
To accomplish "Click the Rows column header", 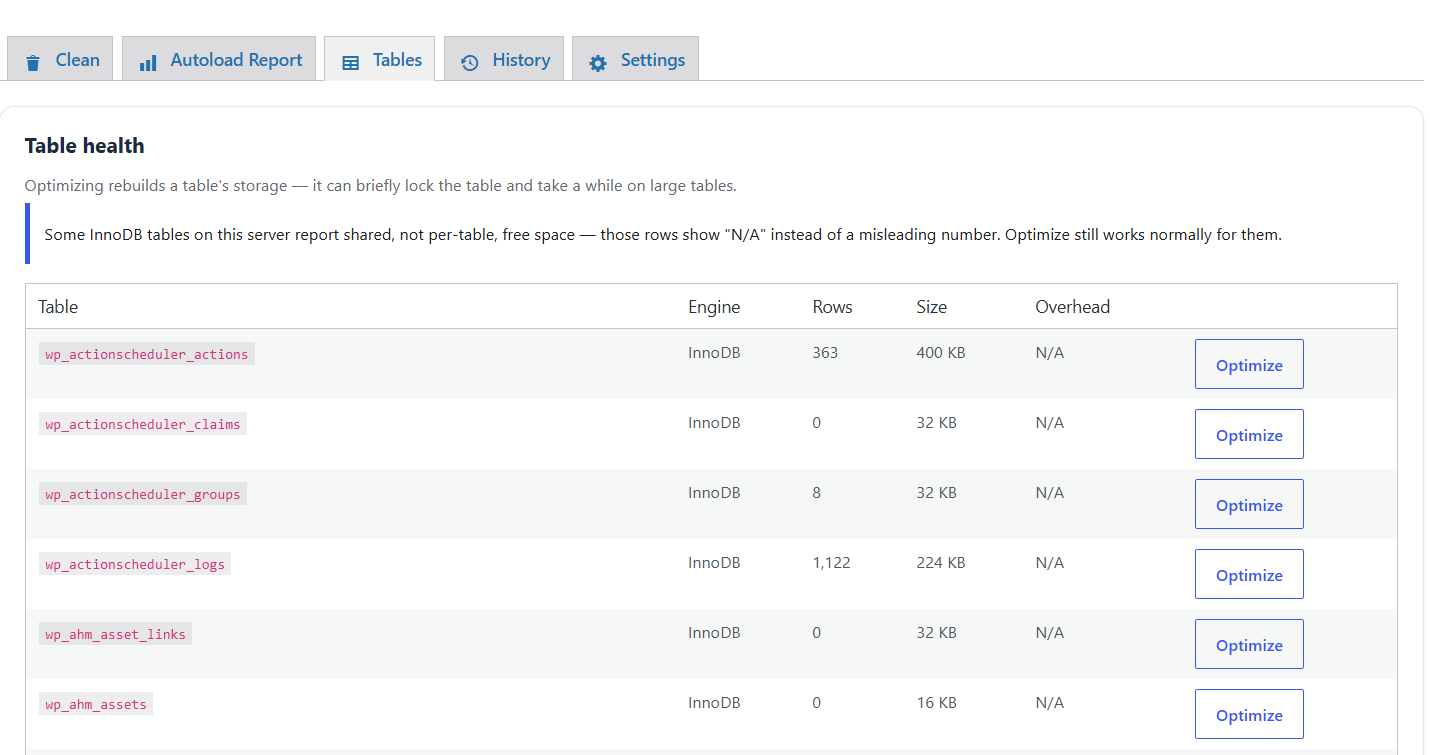I will (x=832, y=307).
